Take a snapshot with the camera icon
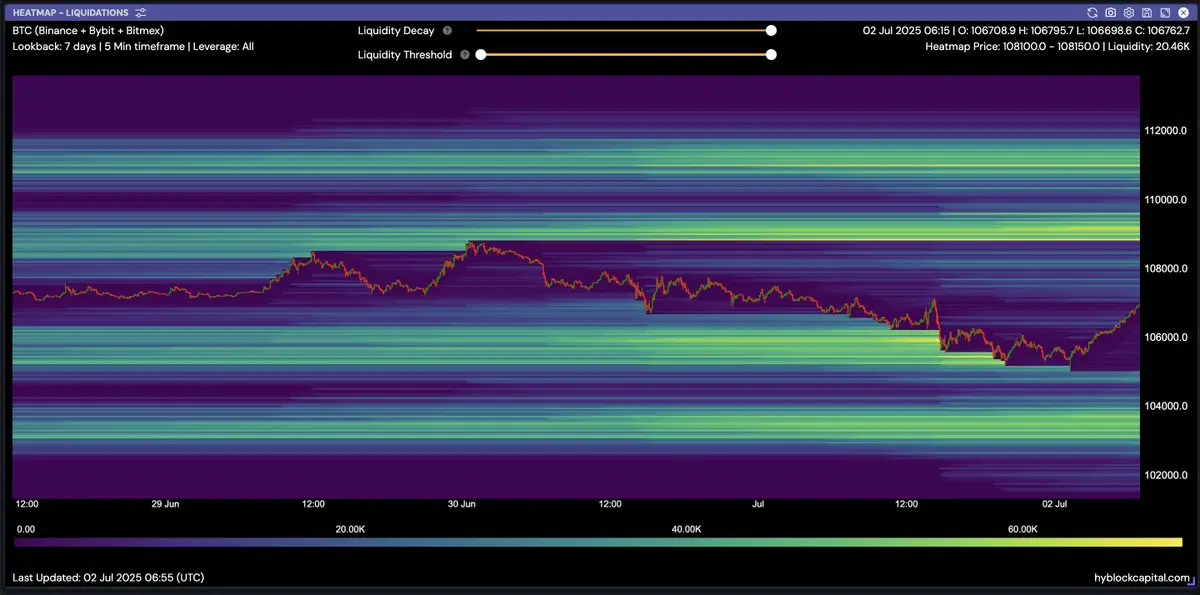 pos(1111,12)
